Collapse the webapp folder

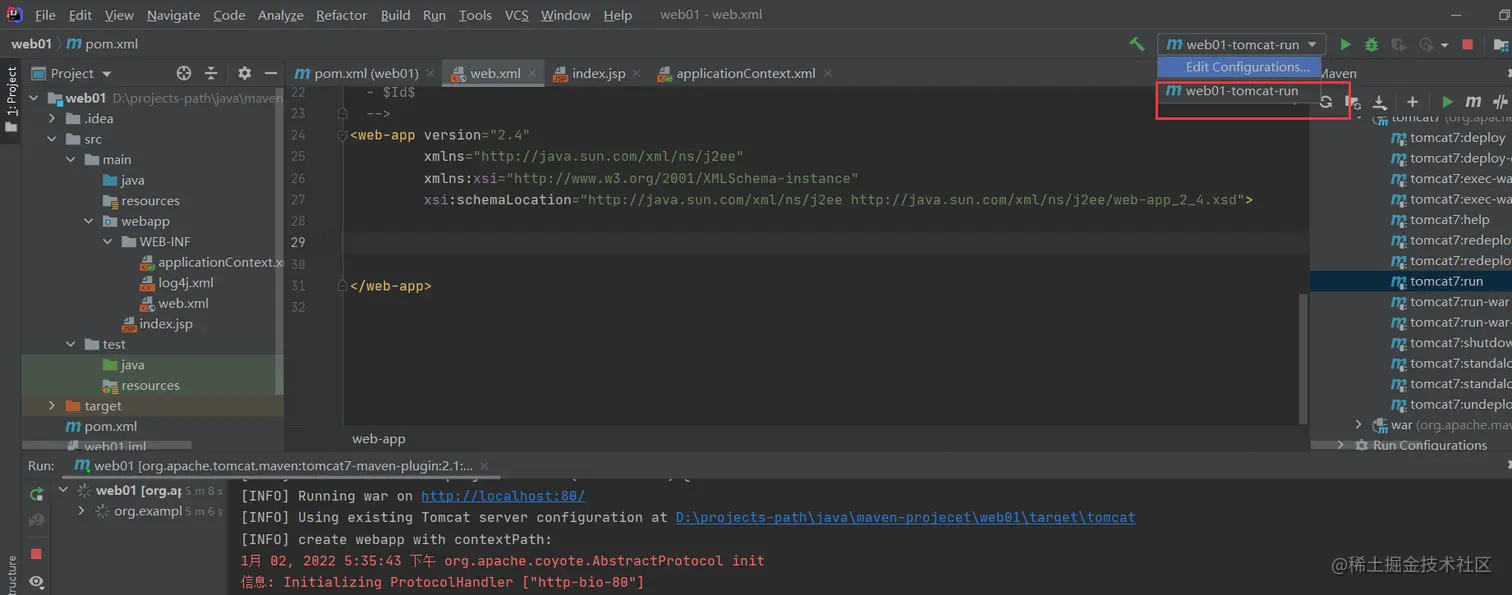[x=89, y=221]
